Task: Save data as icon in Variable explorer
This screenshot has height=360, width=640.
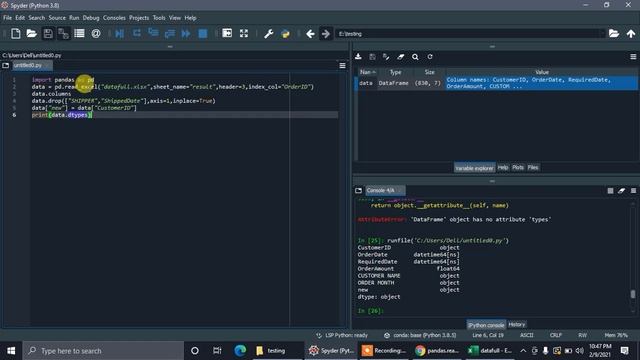Action: [x=386, y=57]
